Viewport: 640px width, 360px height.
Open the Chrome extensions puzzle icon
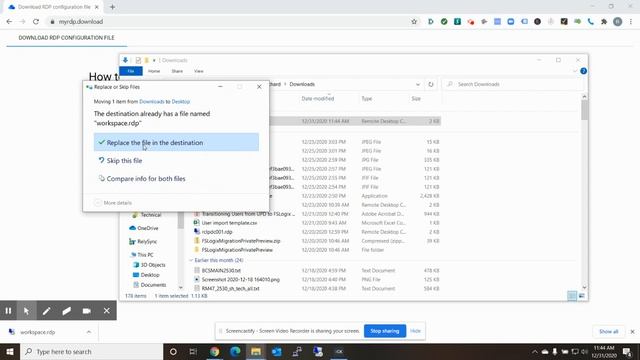tap(604, 22)
